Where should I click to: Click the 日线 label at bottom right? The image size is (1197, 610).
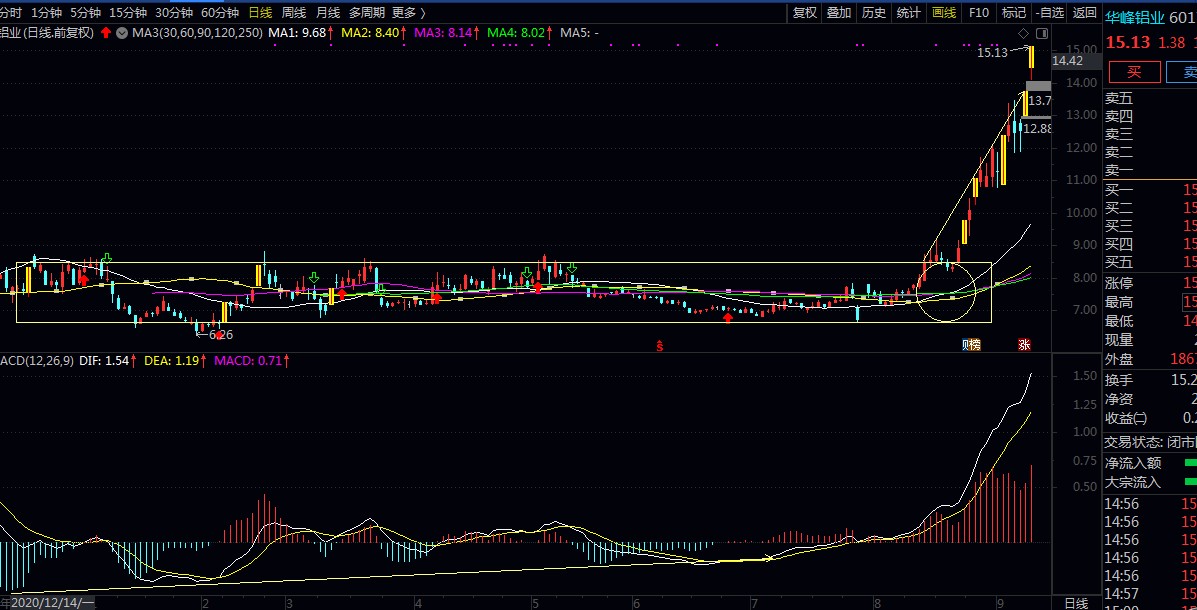click(x=1076, y=603)
